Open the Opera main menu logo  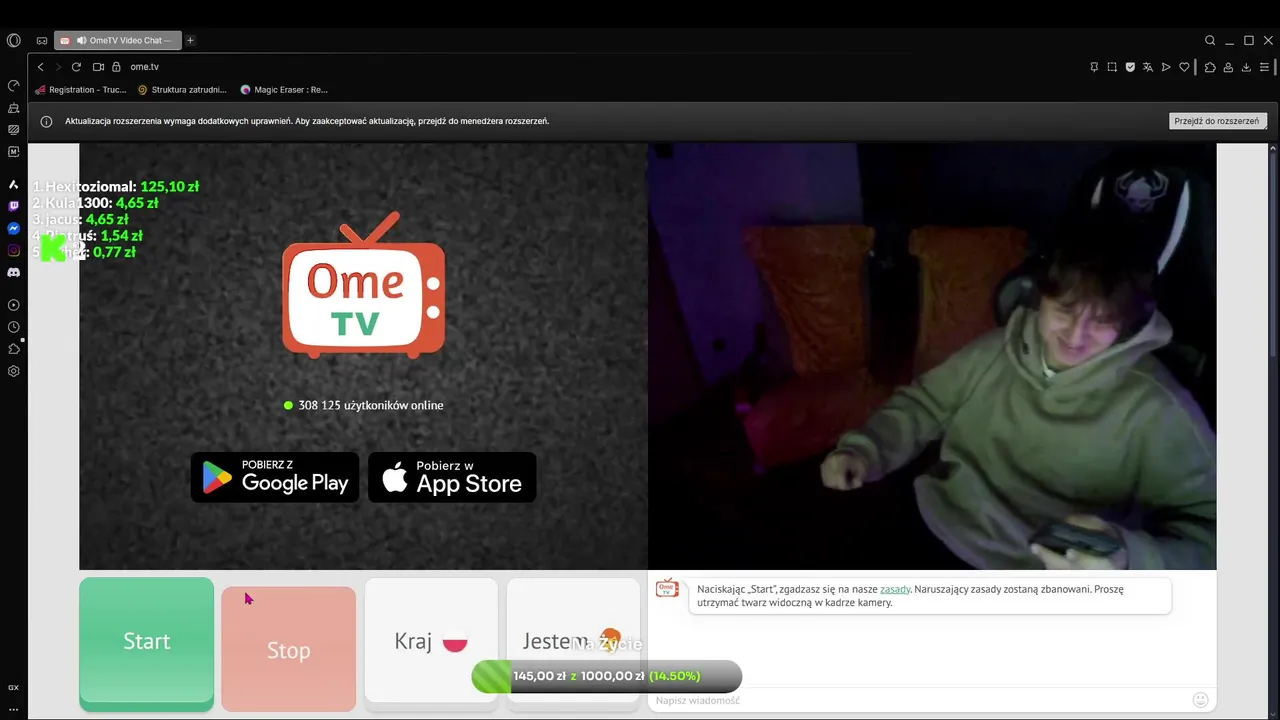(13, 41)
